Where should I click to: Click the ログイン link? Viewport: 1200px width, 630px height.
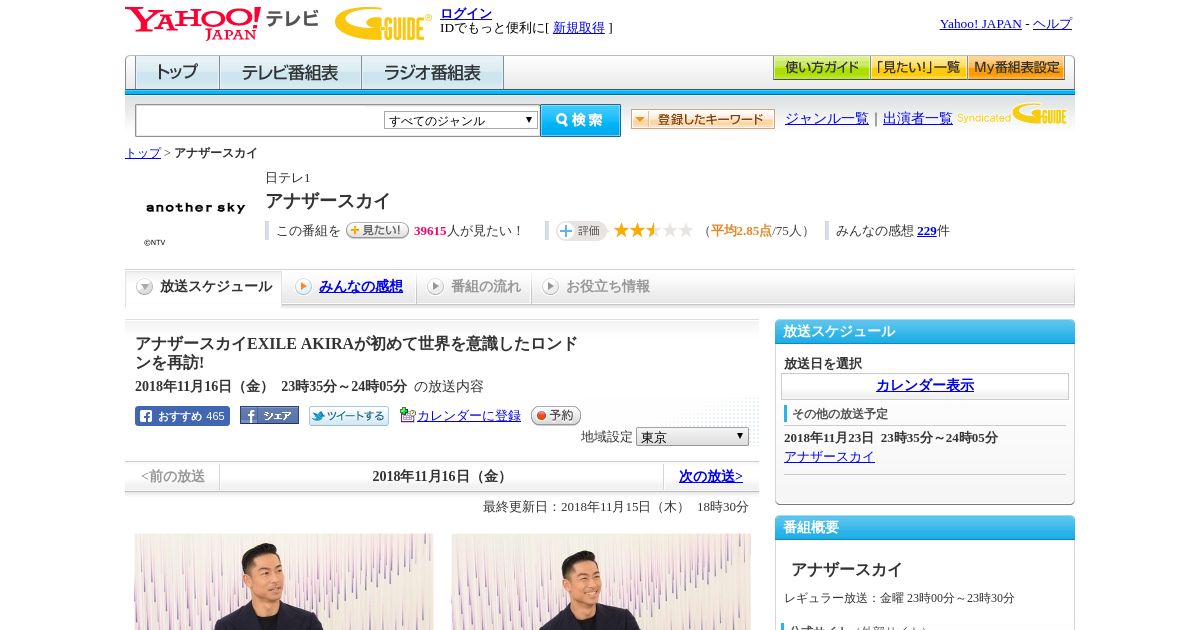coord(466,13)
